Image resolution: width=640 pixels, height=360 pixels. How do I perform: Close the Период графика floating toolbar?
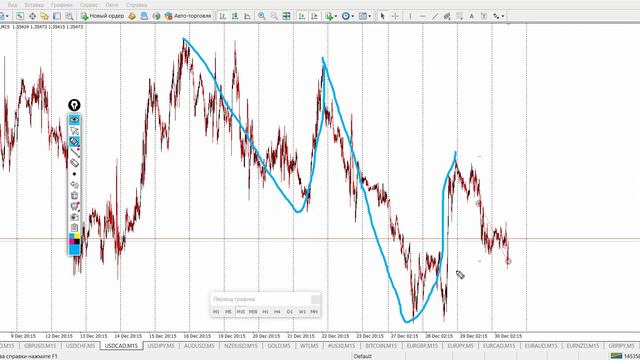tap(316, 300)
